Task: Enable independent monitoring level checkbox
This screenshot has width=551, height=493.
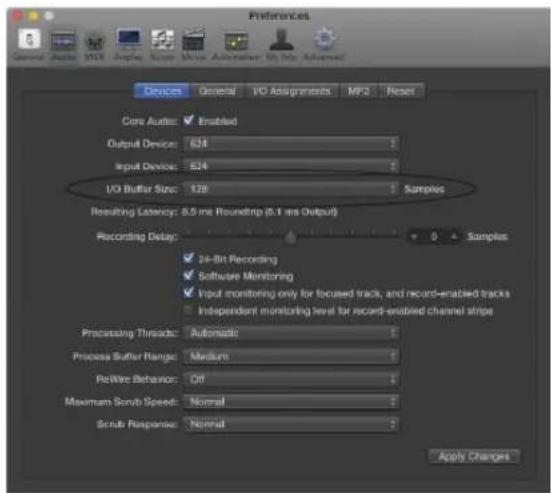Action: 188,310
